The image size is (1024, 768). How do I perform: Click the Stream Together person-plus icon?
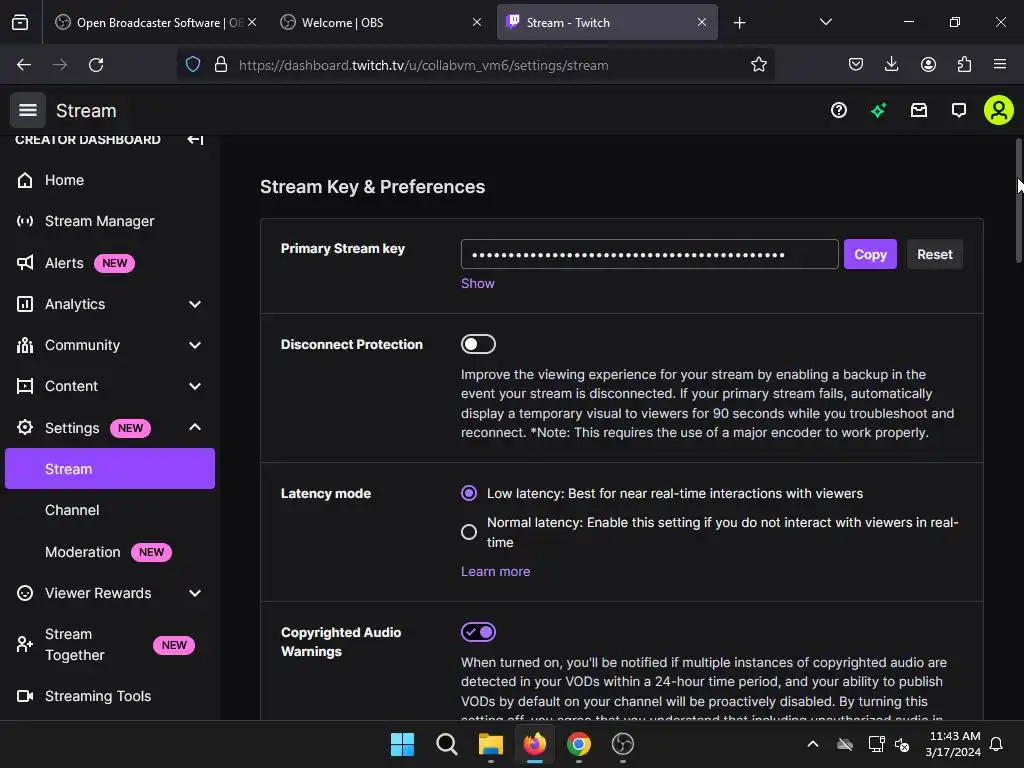pyautogui.click(x=25, y=645)
